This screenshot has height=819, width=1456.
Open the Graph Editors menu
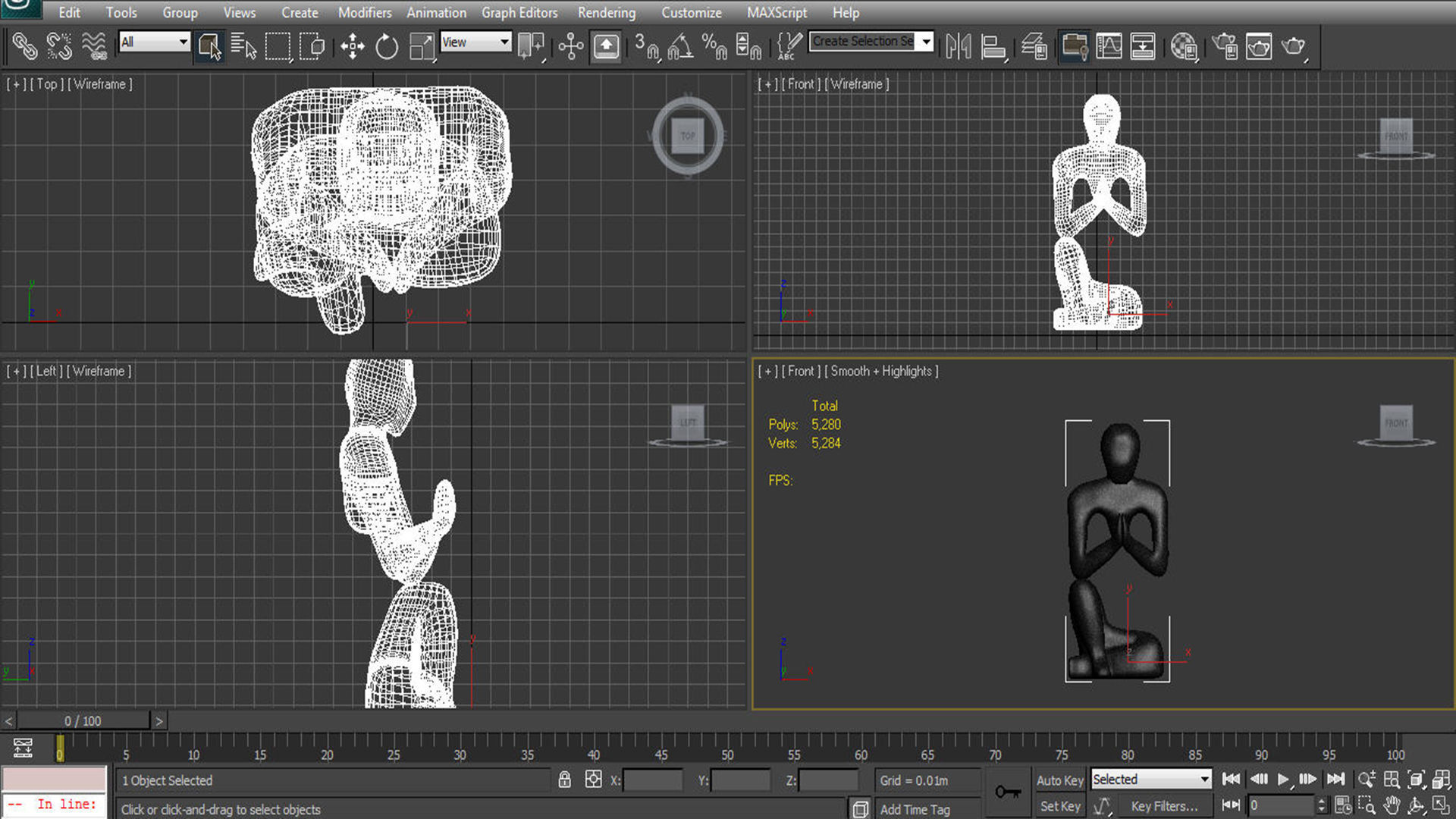tap(519, 13)
